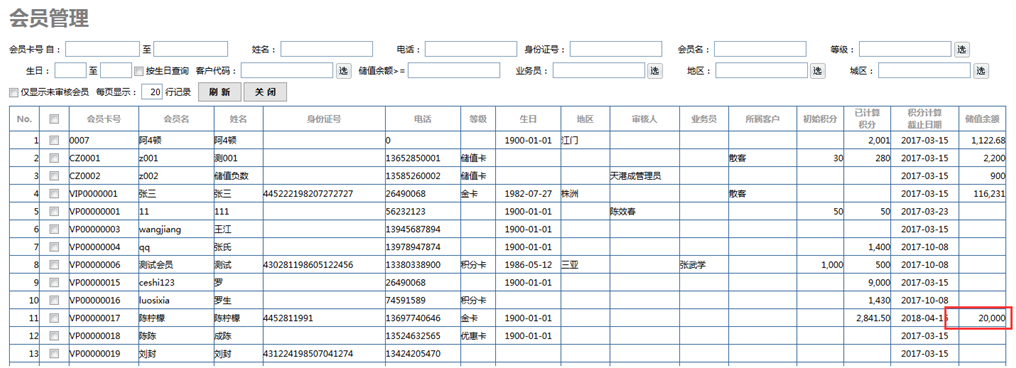
Task: Open the 业务员 selector 选 button
Action: point(655,71)
